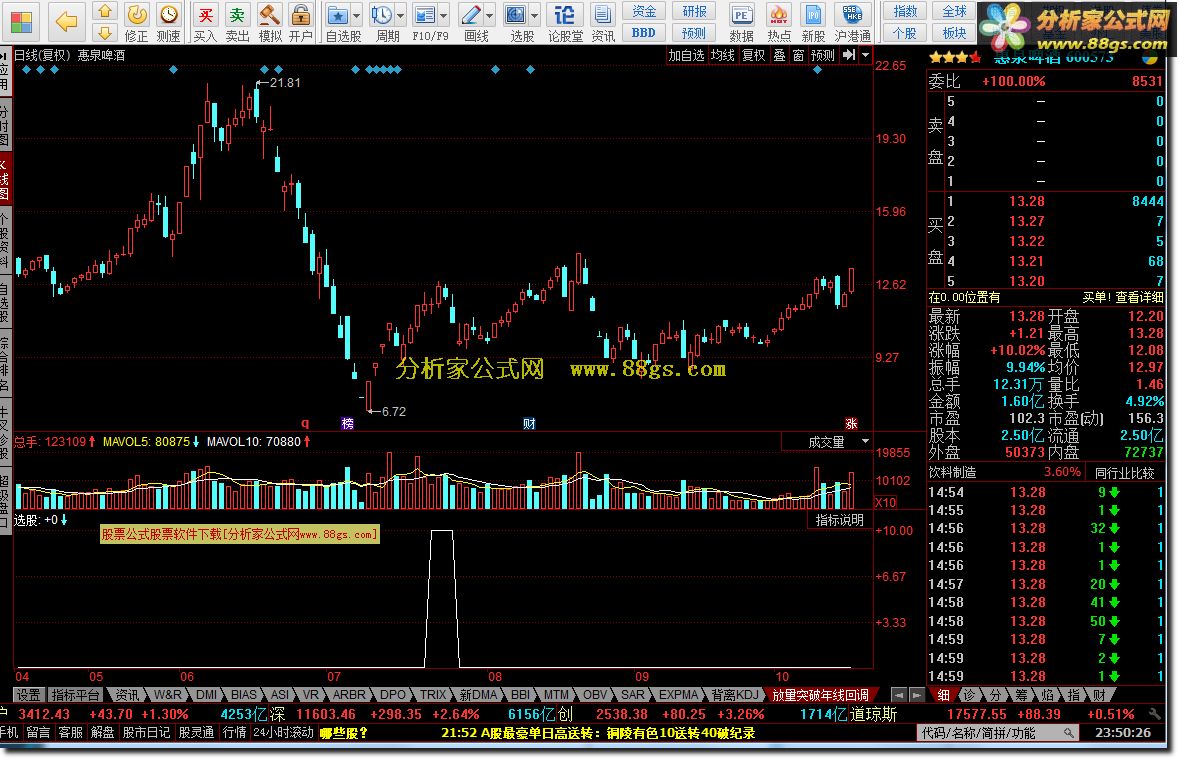Click the wrench settings icon in status bar

pyautogui.click(x=1155, y=713)
